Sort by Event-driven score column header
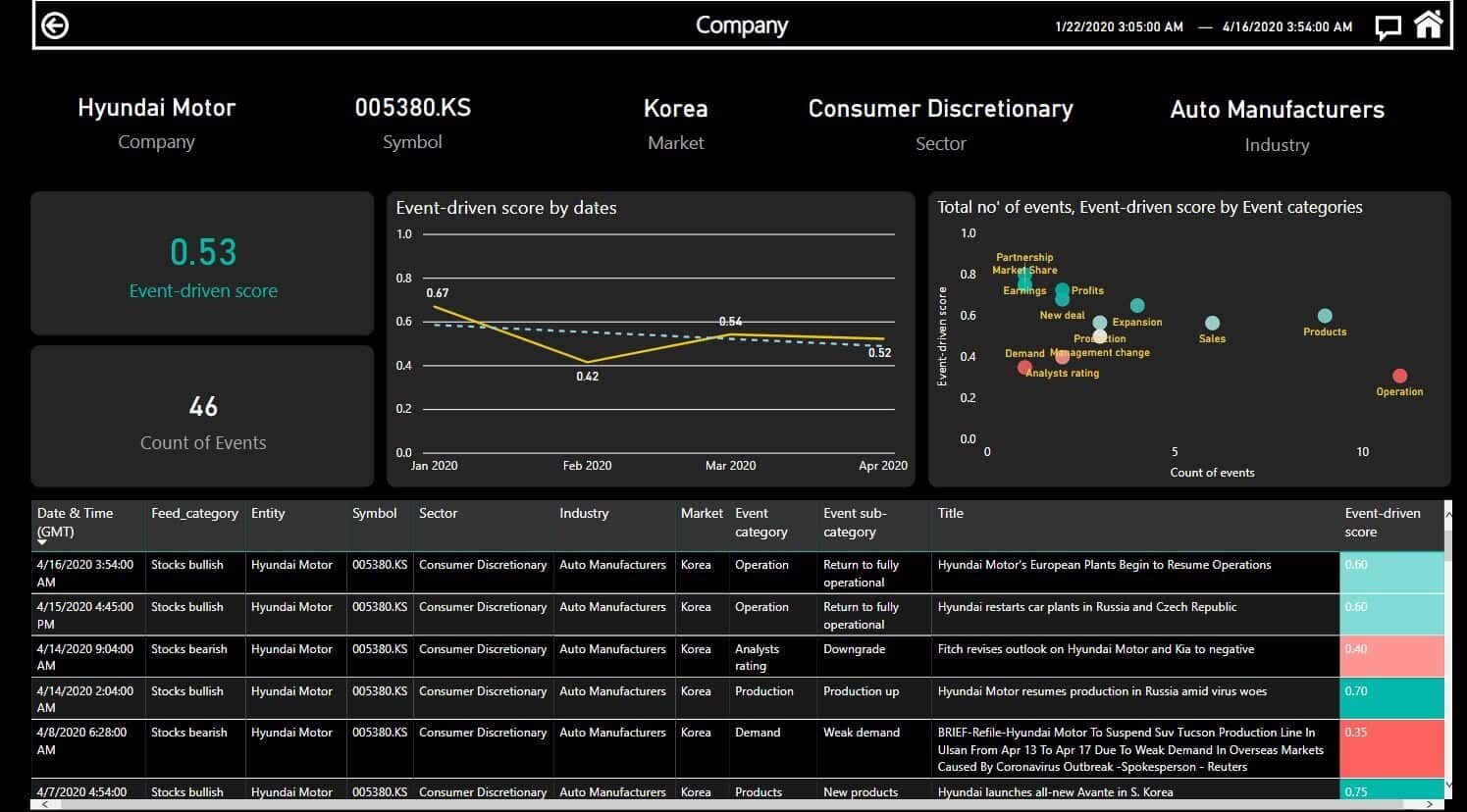 coord(1383,523)
